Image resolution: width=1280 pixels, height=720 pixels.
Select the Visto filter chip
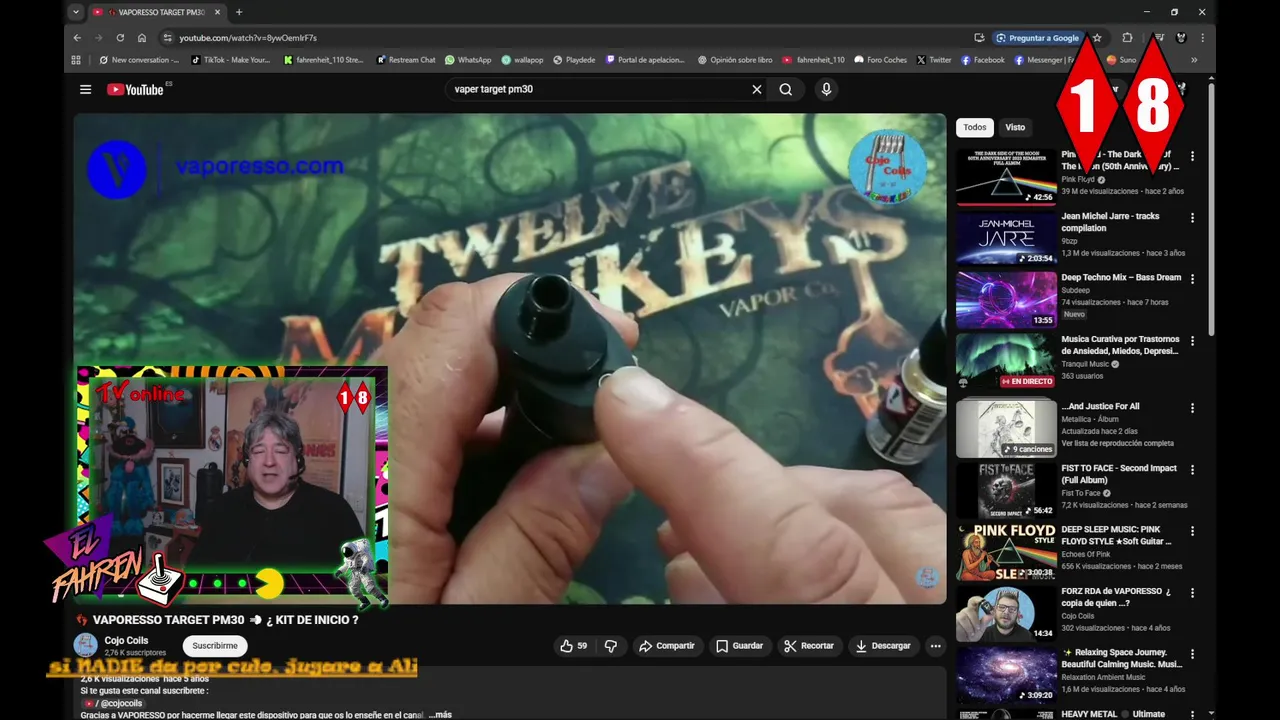pyautogui.click(x=1015, y=127)
